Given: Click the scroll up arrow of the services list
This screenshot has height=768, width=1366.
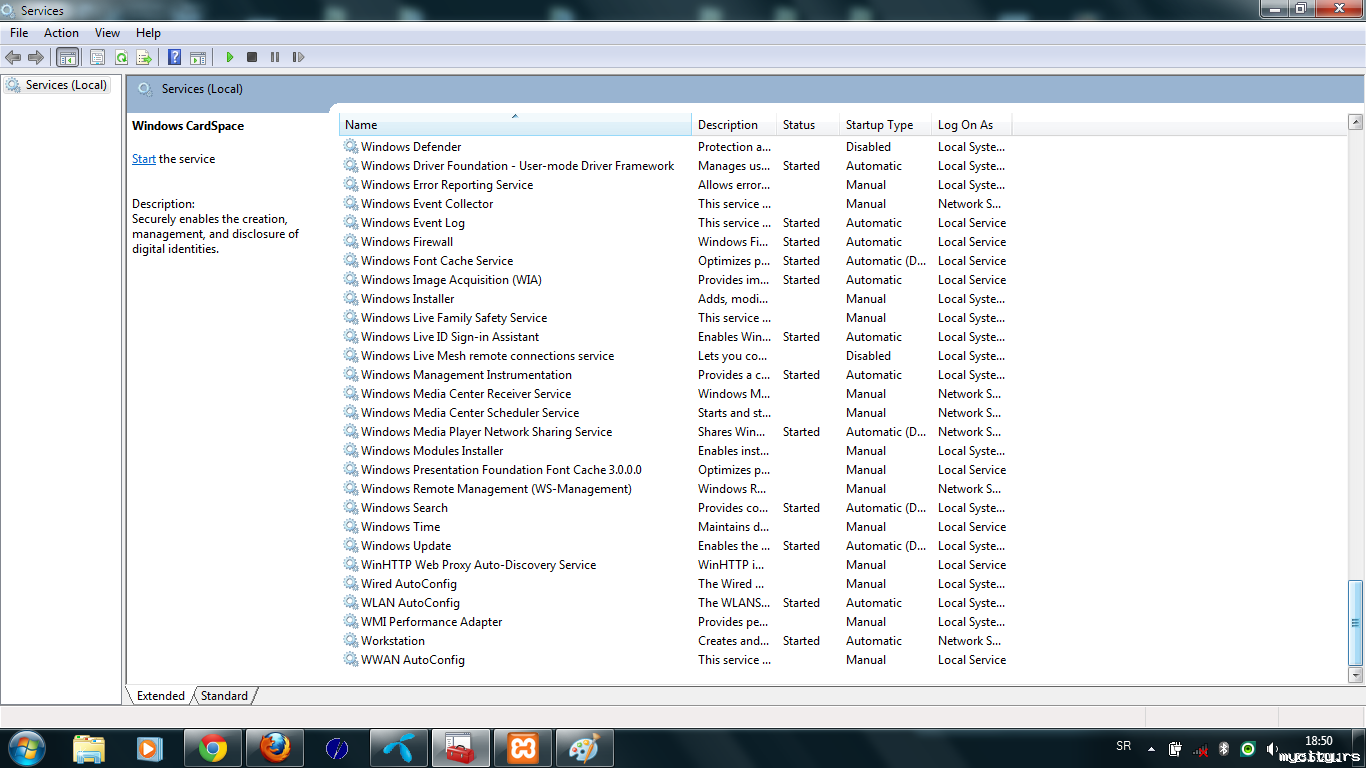Looking at the screenshot, I should pos(1355,122).
